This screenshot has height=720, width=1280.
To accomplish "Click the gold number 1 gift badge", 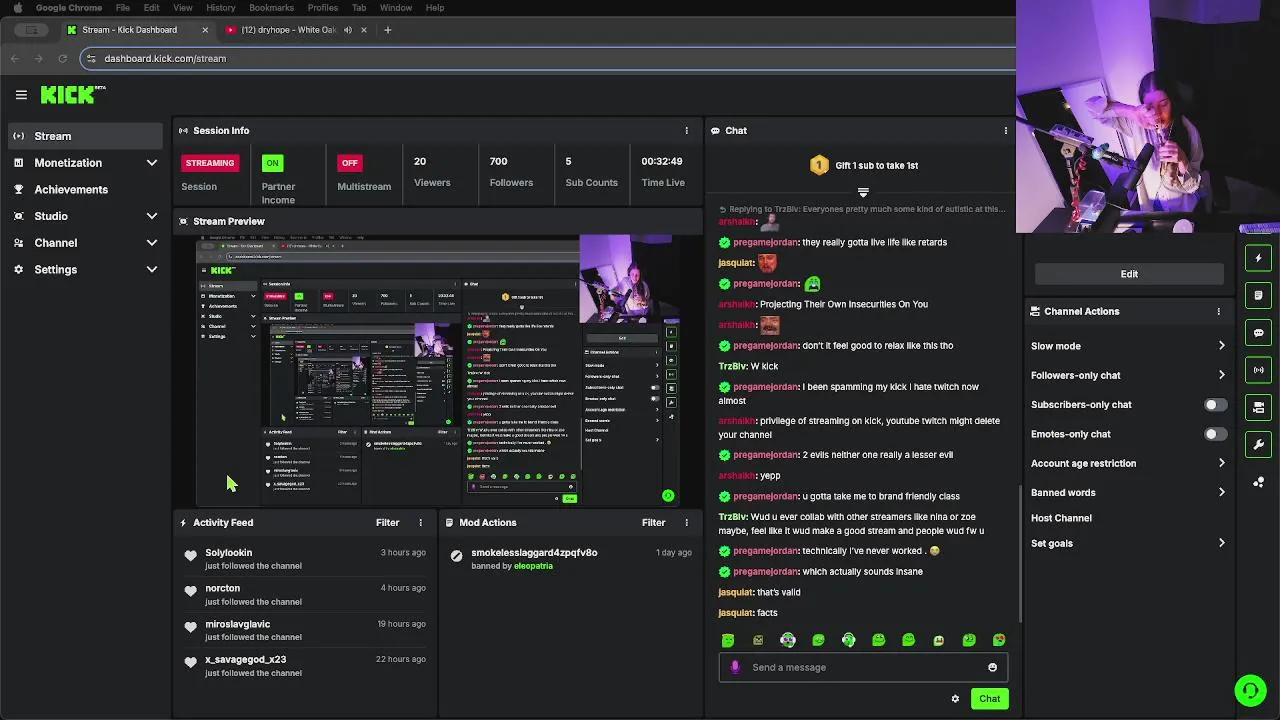I will [819, 165].
